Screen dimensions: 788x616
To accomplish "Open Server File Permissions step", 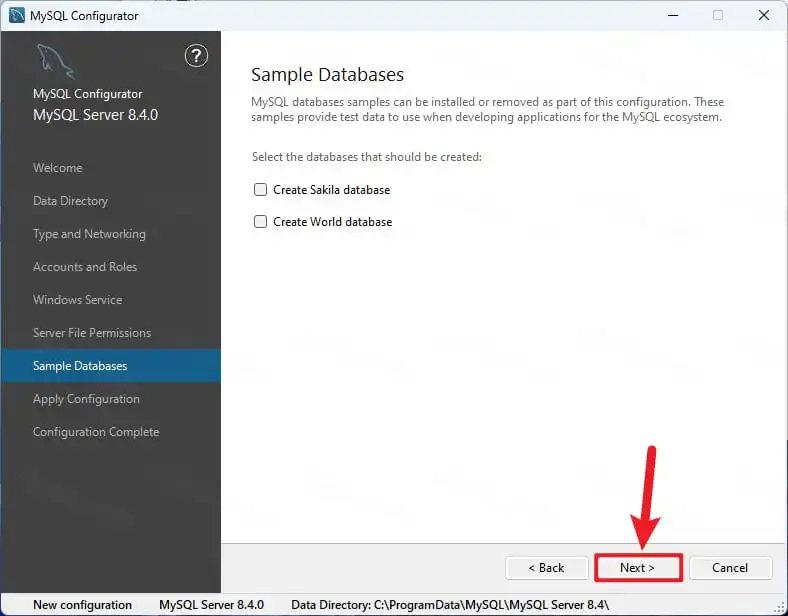I will pyautogui.click(x=92, y=333).
